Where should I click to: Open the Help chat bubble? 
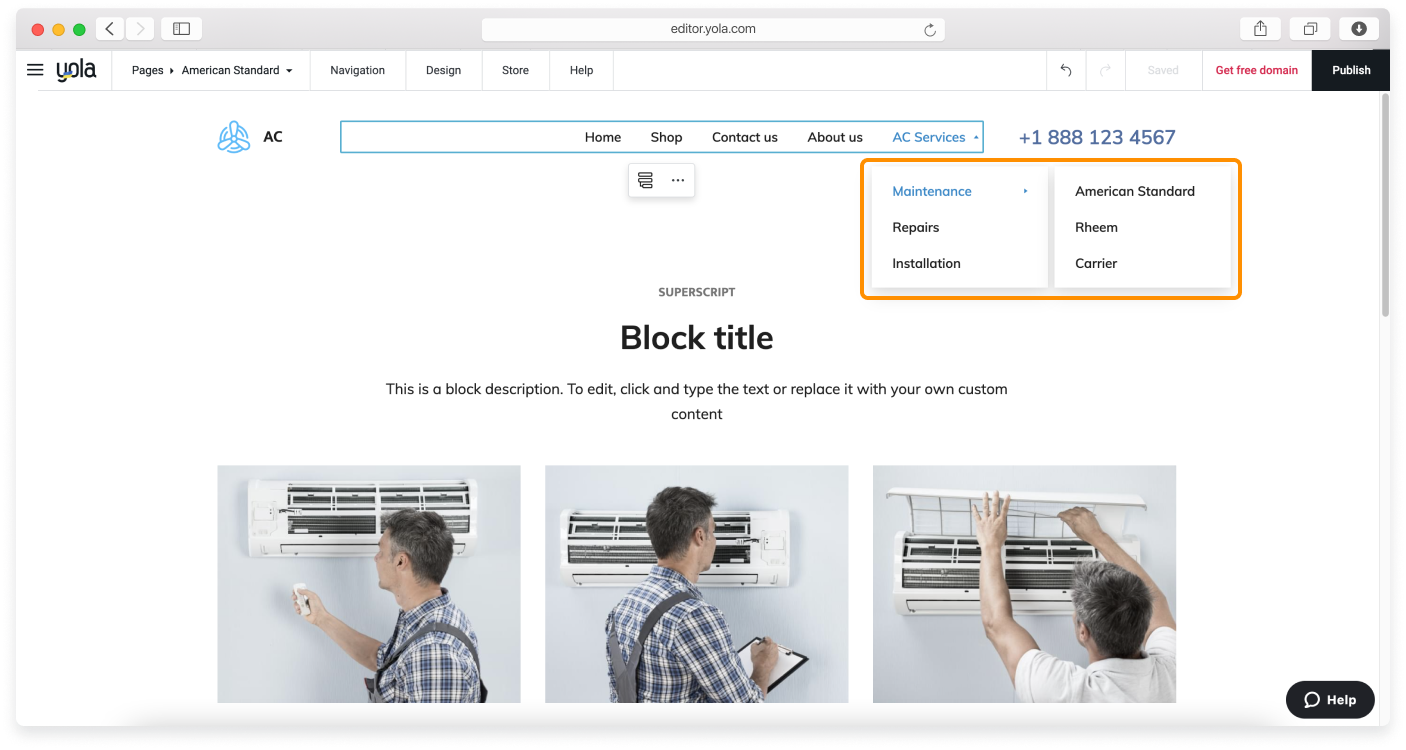point(1330,700)
